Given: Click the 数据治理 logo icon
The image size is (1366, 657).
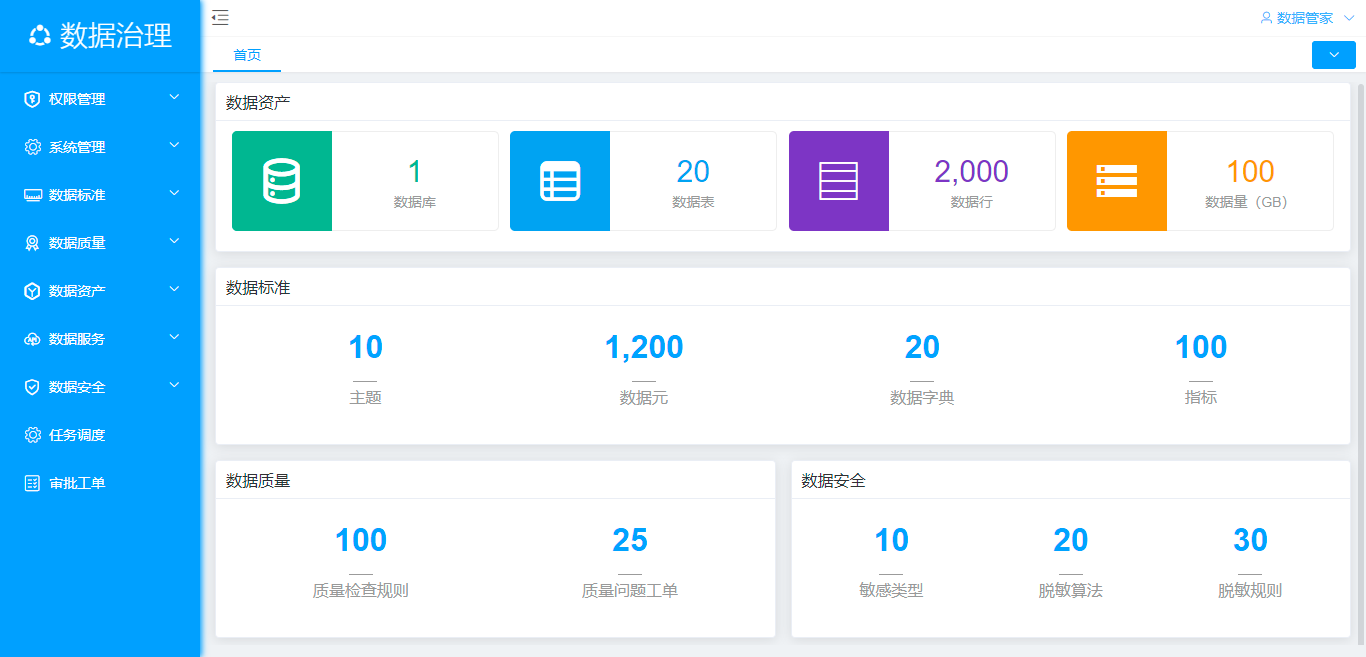Looking at the screenshot, I should (40, 36).
